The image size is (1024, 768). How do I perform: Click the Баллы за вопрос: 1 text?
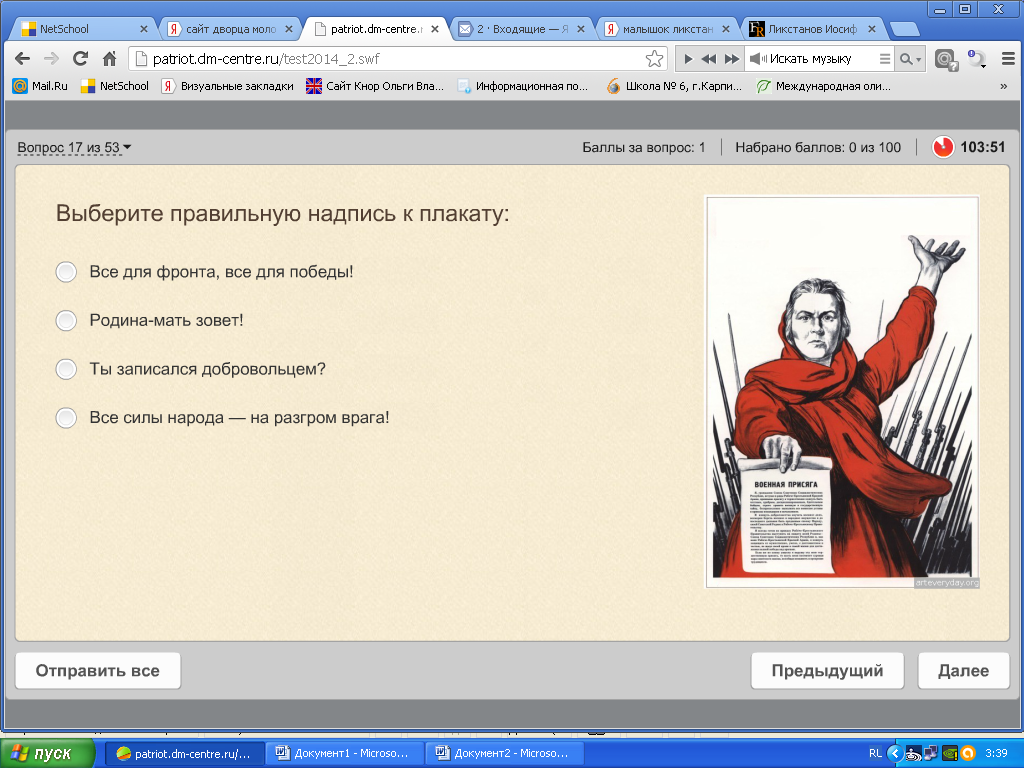[643, 148]
